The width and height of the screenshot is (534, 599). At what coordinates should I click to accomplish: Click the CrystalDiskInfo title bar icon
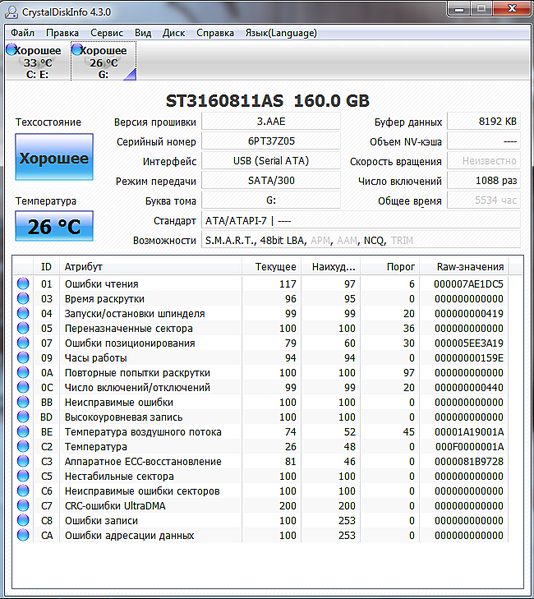11,12
